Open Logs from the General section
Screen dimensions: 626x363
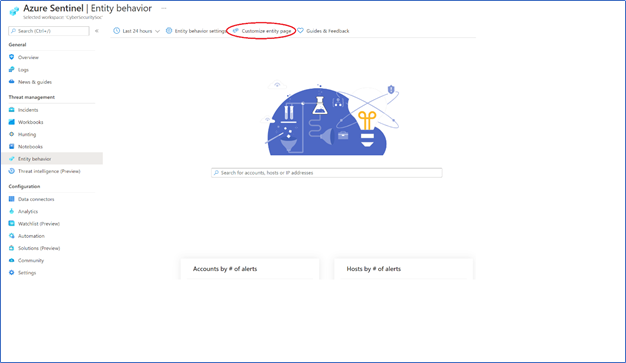[23, 70]
